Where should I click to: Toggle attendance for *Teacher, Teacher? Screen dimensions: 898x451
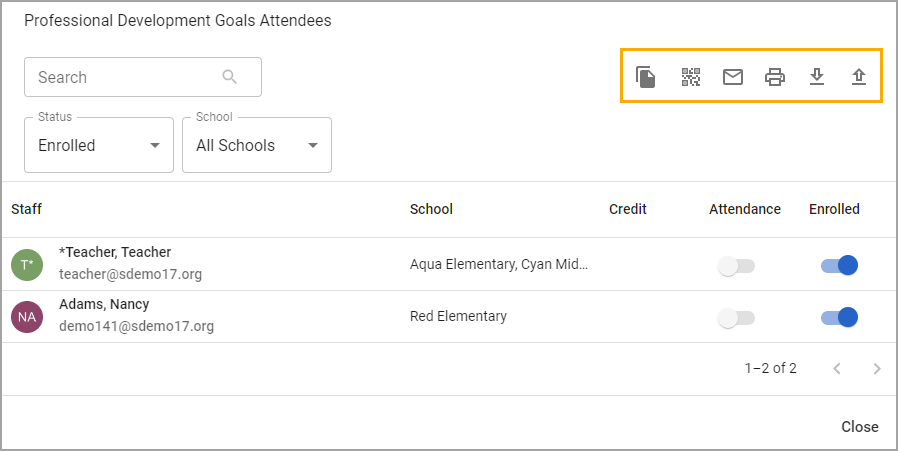[736, 266]
